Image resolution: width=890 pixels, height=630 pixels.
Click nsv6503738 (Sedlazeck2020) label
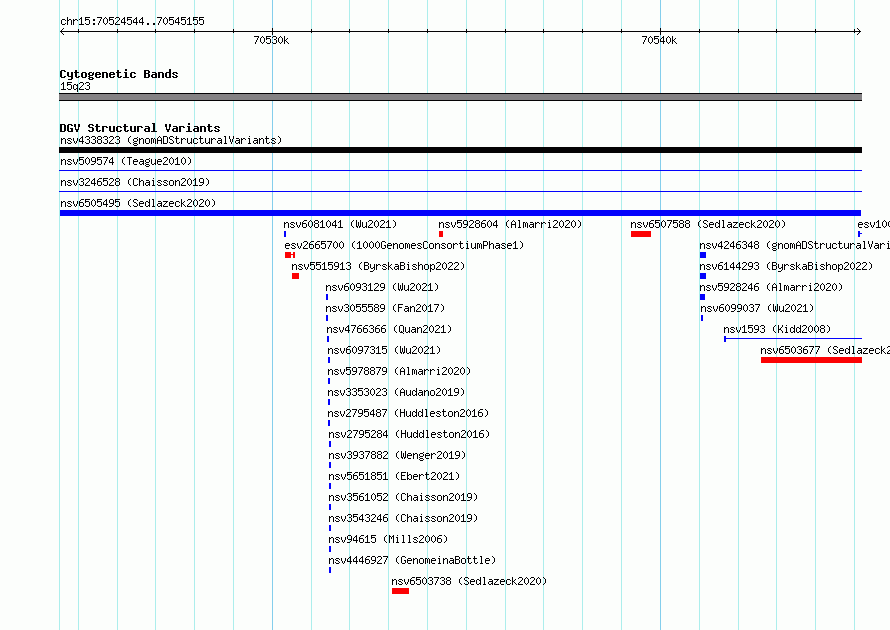[x=469, y=581]
